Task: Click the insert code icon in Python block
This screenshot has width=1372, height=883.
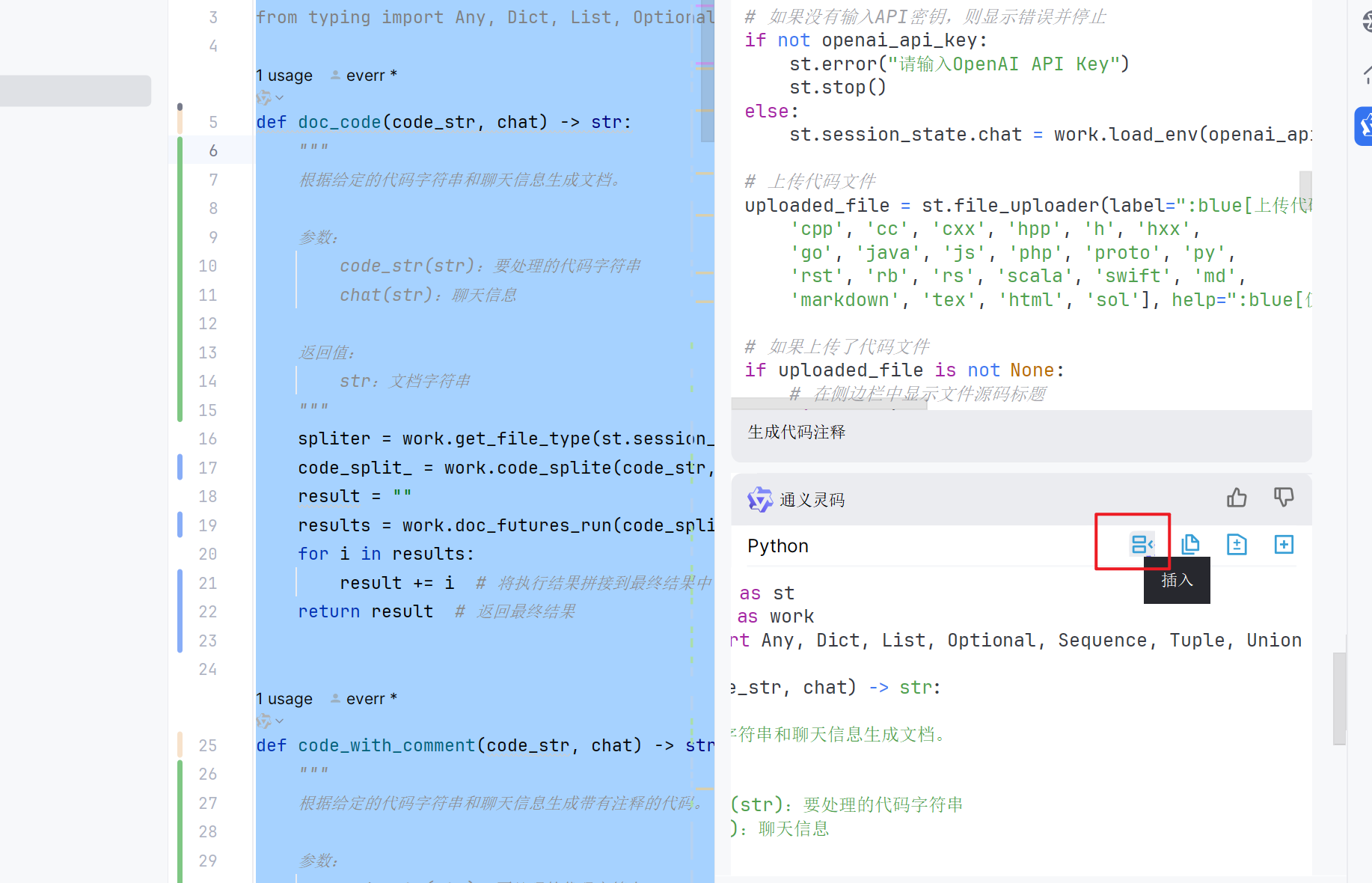Action: 1142,545
